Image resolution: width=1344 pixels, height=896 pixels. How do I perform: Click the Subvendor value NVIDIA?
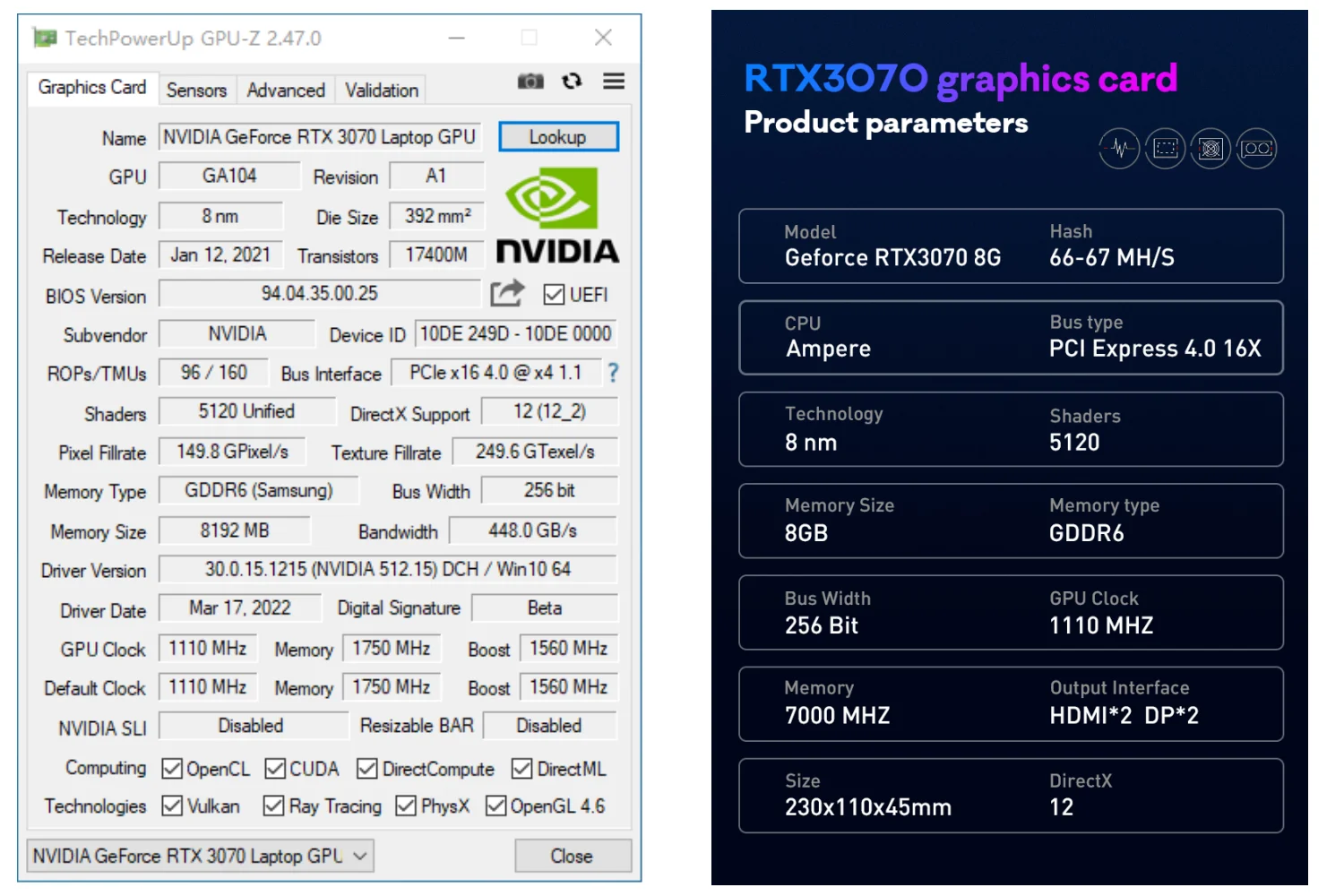click(x=237, y=334)
